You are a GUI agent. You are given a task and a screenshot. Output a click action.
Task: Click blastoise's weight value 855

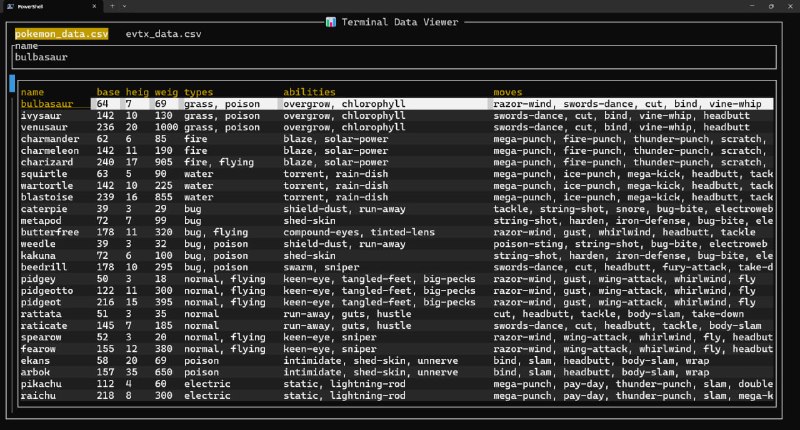(x=163, y=197)
